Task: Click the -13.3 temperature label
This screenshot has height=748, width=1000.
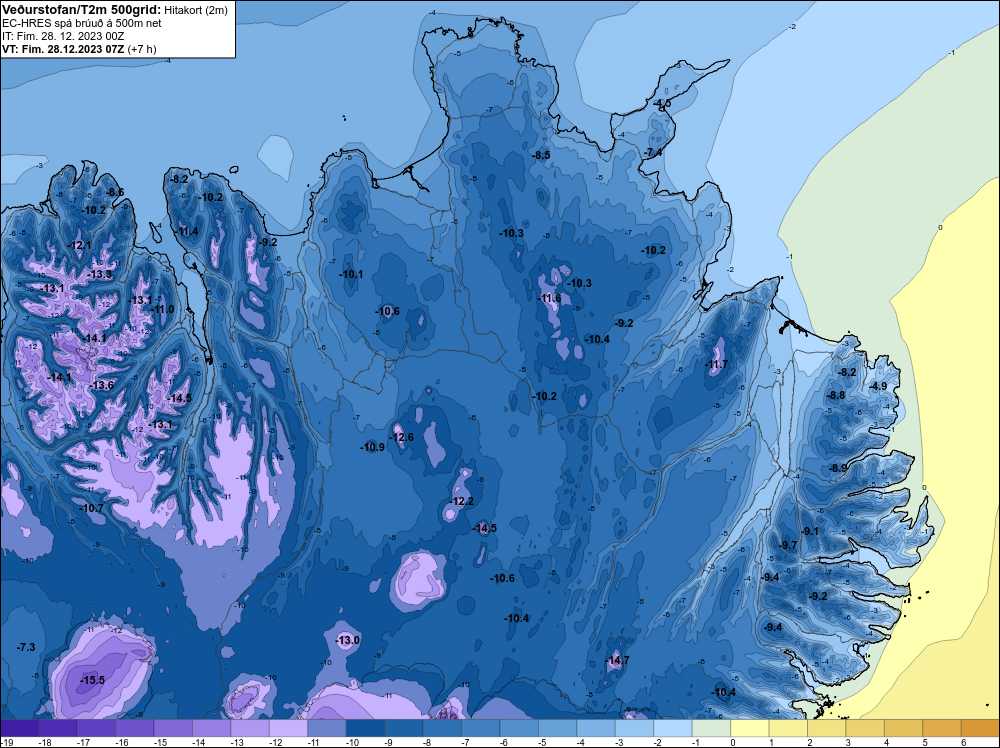Action: (99, 274)
